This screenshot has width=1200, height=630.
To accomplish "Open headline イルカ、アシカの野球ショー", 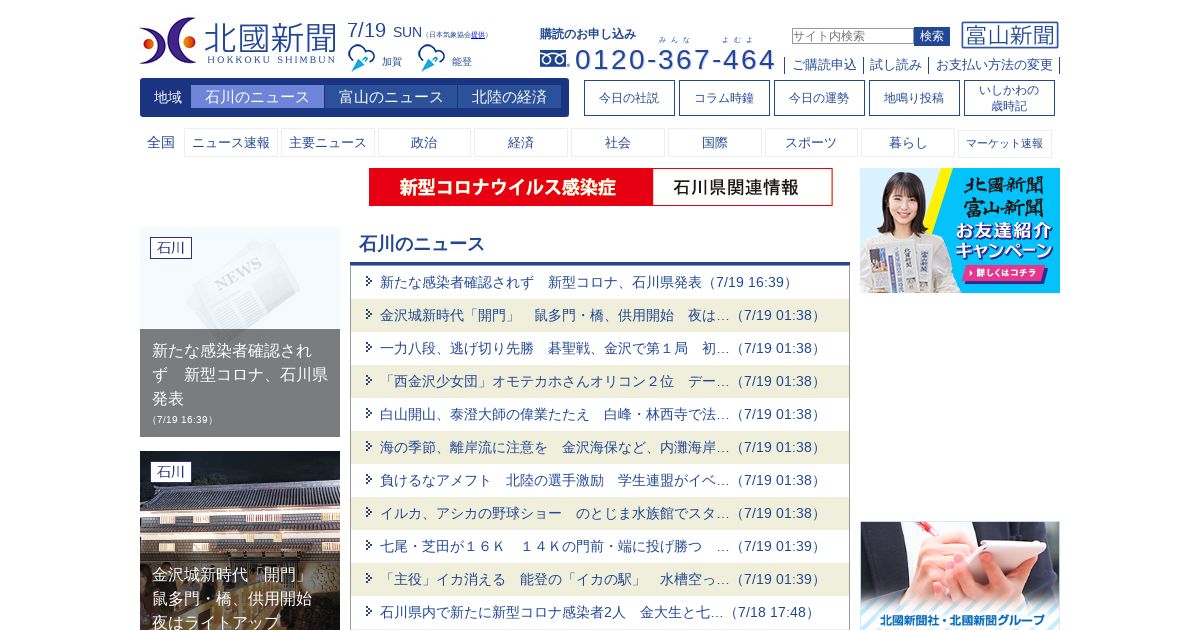I will (x=602, y=513).
